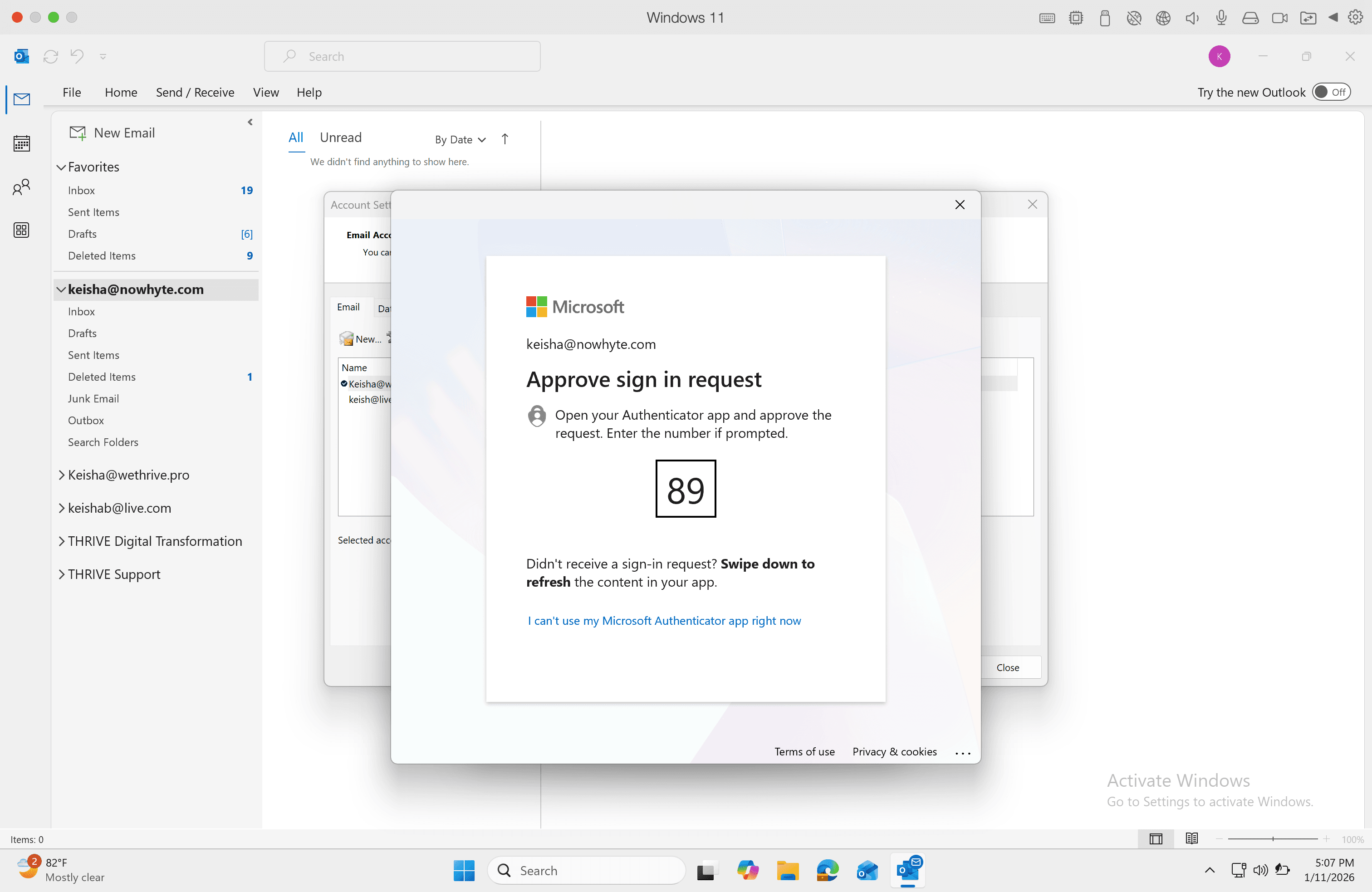Open the Send / Receive tab

click(195, 92)
